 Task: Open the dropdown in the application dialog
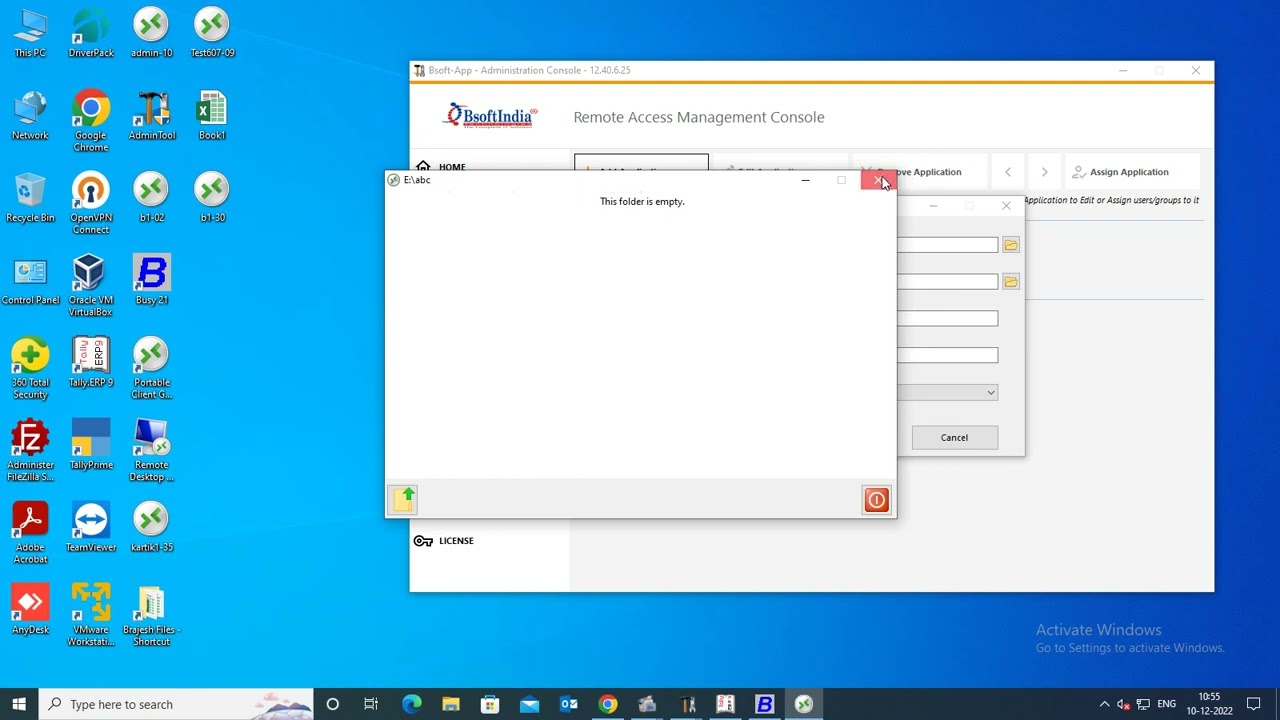click(948, 393)
